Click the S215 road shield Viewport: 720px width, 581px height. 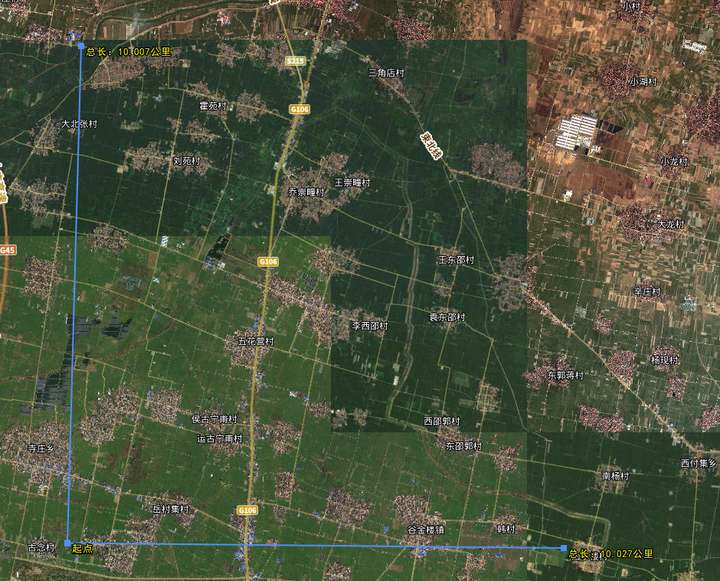(295, 61)
